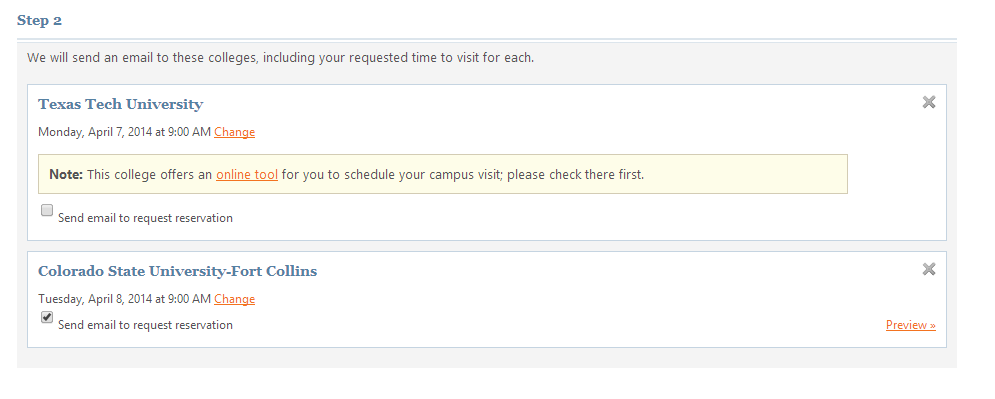
Task: Click Colorado State's 'Send email to request reservation' label
Action: 145,325
